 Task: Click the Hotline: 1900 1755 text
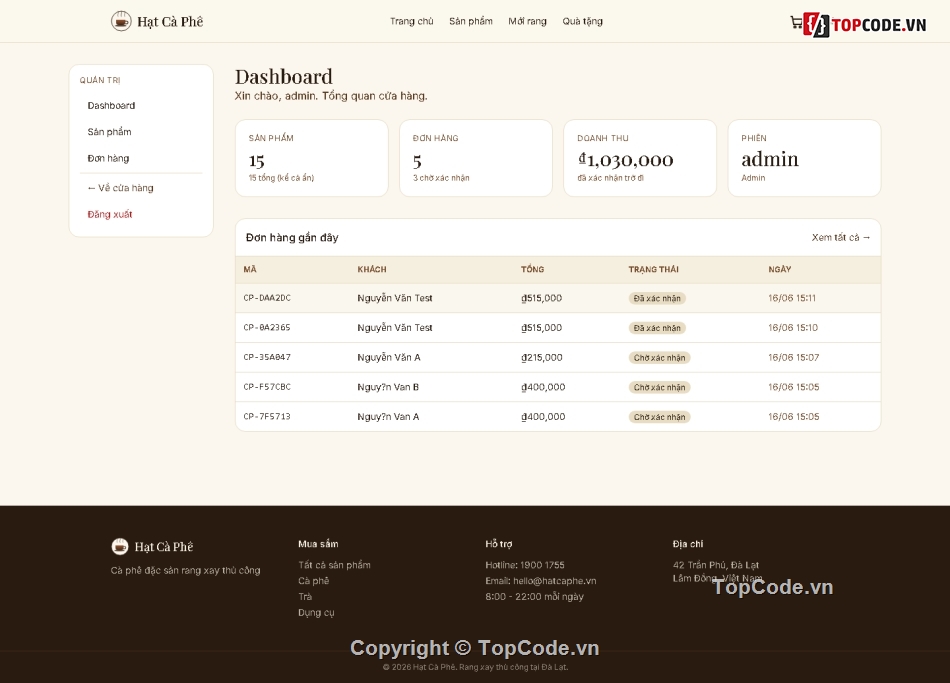525,565
